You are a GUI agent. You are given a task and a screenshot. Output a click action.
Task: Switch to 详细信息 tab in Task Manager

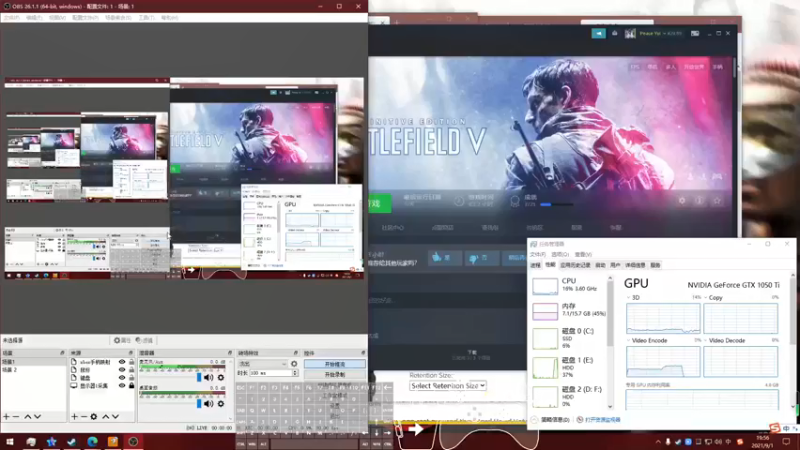[635, 265]
